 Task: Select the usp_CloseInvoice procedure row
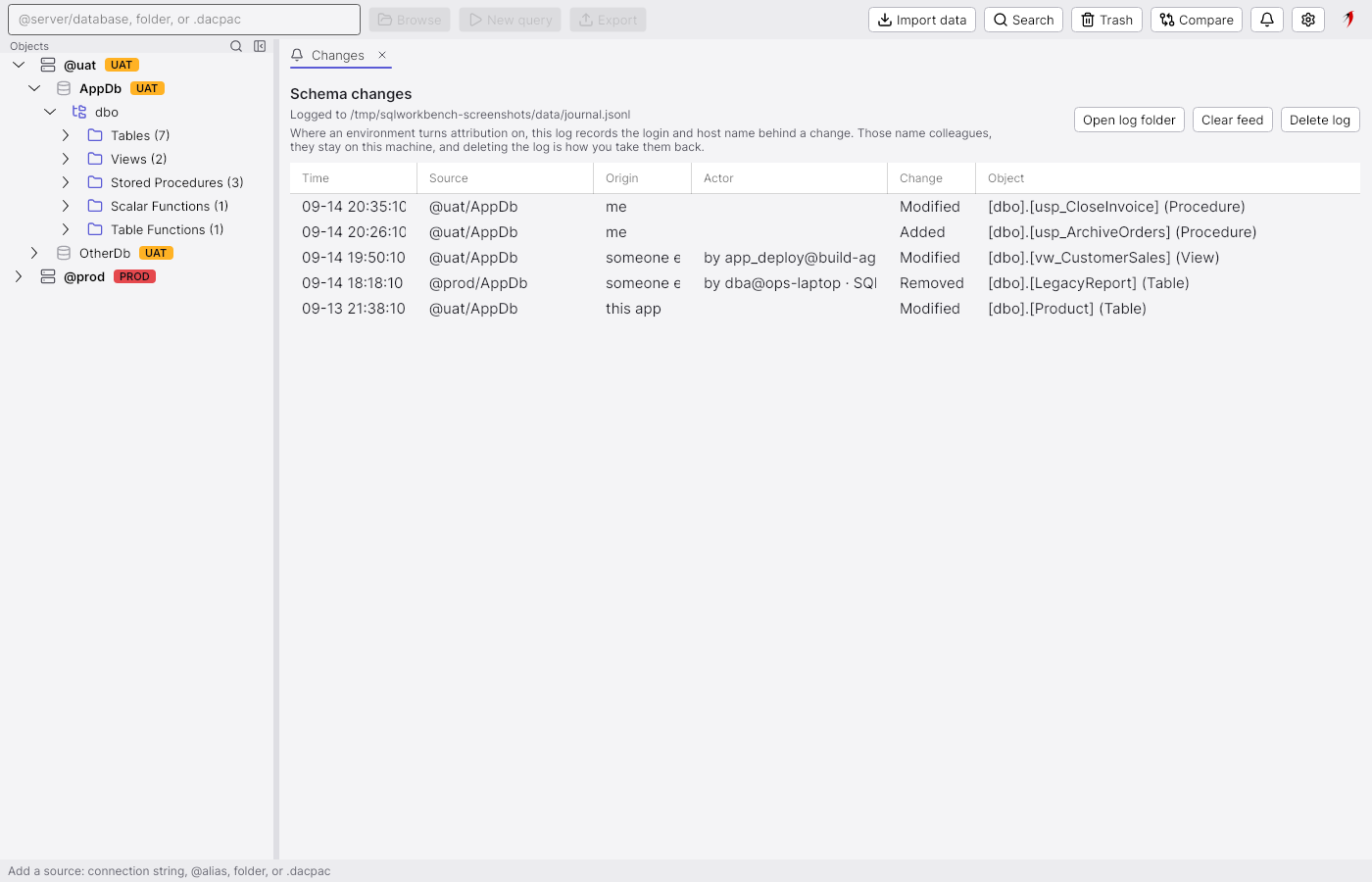coord(825,207)
